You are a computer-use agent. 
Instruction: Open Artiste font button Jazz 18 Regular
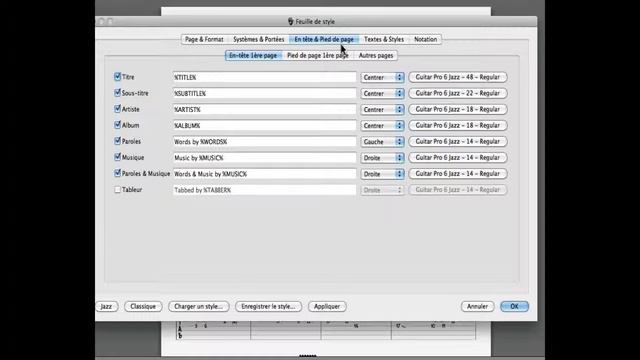458,109
